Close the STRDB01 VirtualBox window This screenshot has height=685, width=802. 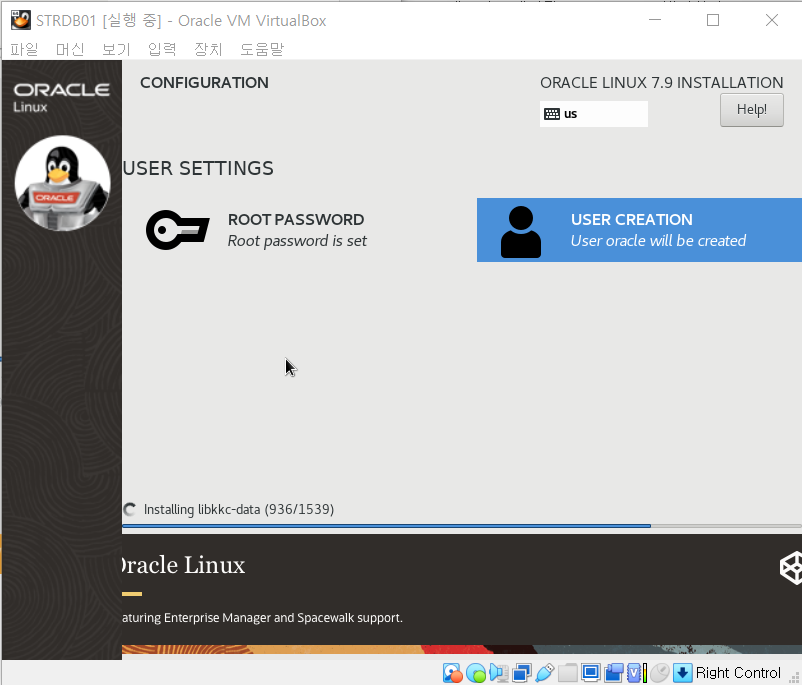772,20
